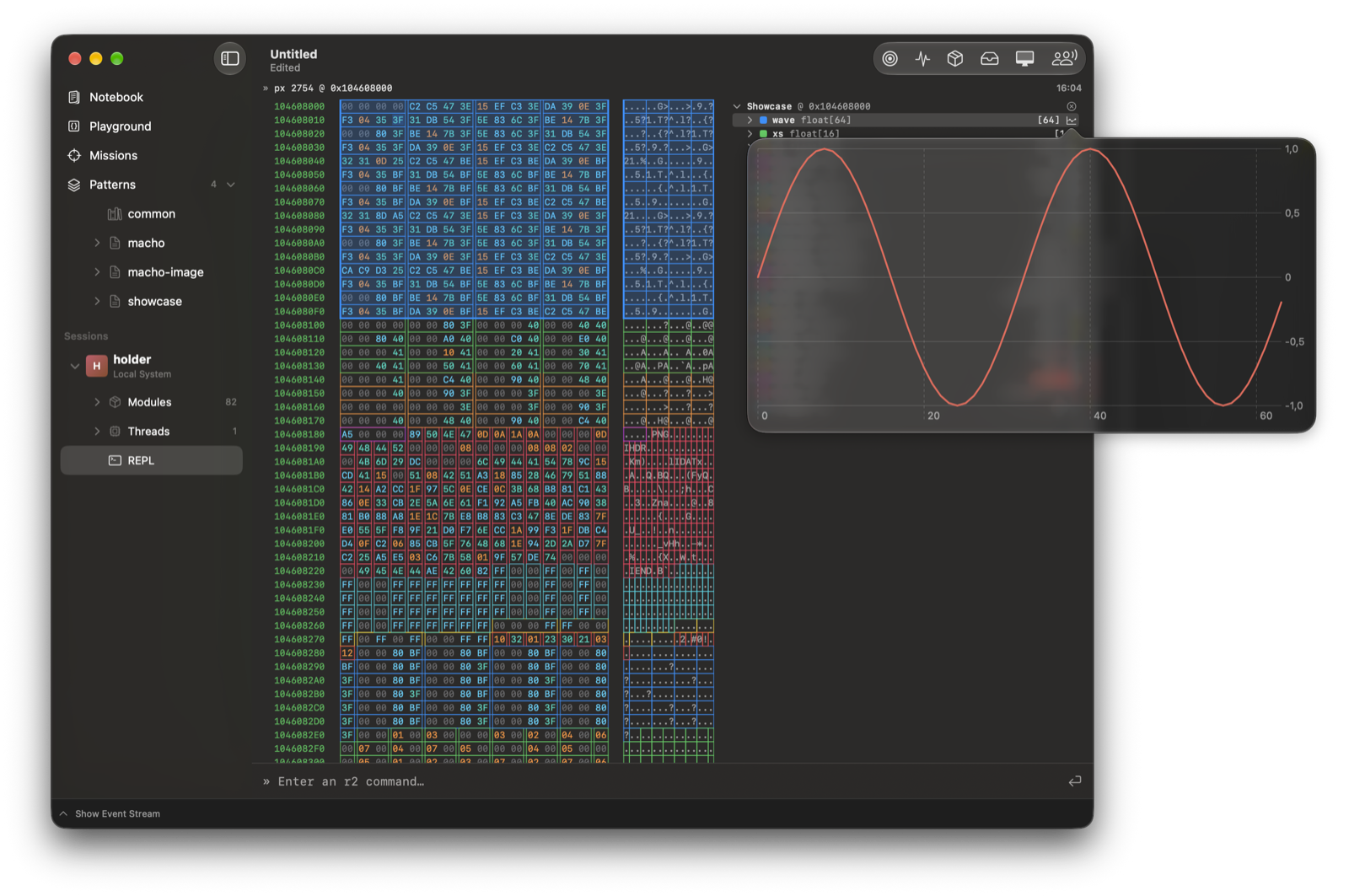1349x896 pixels.
Task: Click the desktop monitor icon in the toolbar
Action: (1024, 58)
